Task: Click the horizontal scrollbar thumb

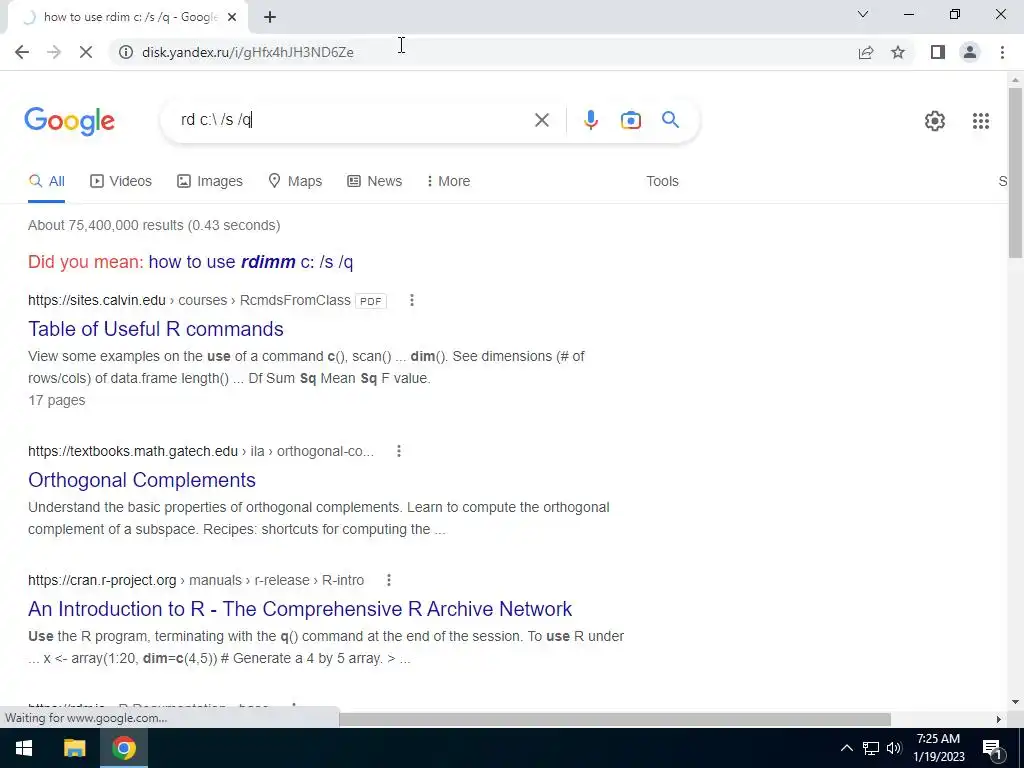Action: (614, 719)
